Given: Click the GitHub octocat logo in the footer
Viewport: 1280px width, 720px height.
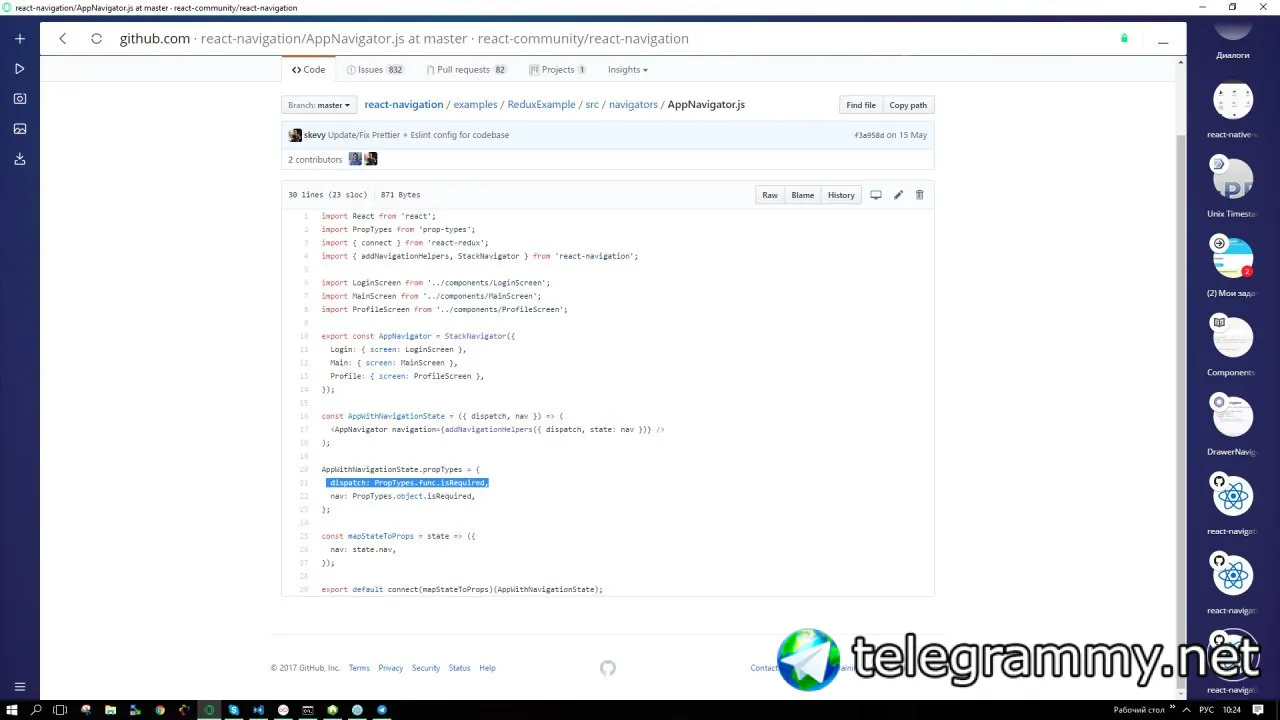Looking at the screenshot, I should [x=608, y=668].
